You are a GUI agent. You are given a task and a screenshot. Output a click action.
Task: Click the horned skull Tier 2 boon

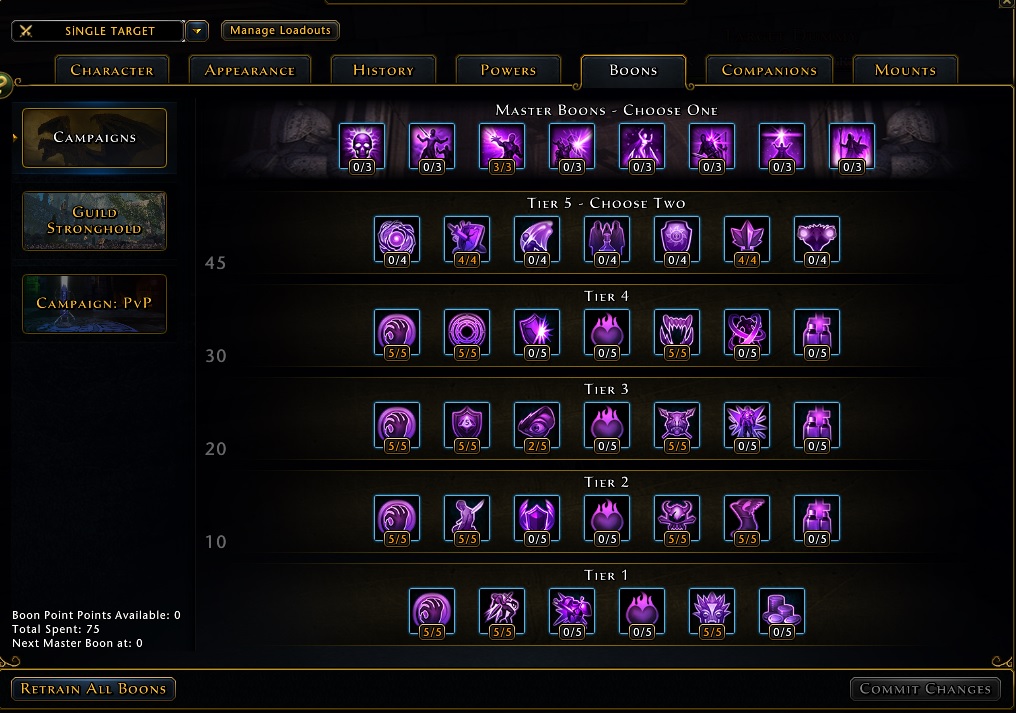676,520
